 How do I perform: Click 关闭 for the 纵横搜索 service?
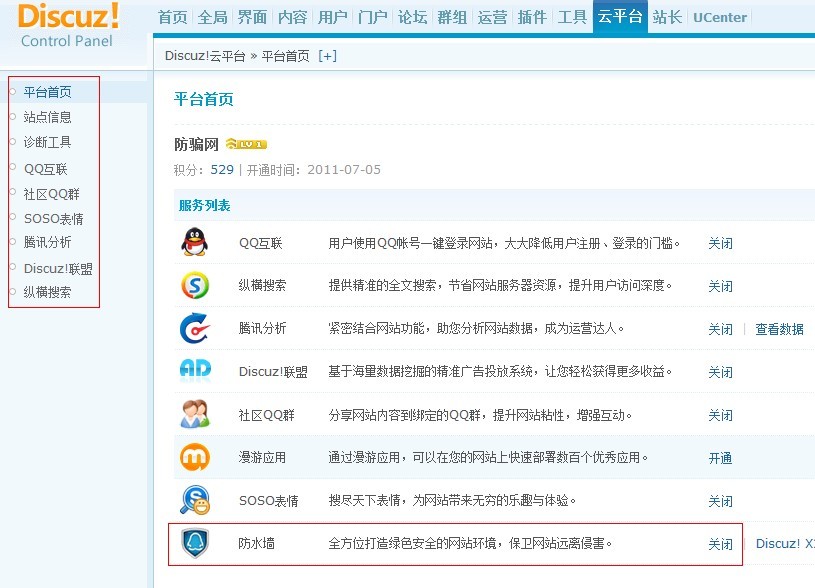click(x=720, y=286)
